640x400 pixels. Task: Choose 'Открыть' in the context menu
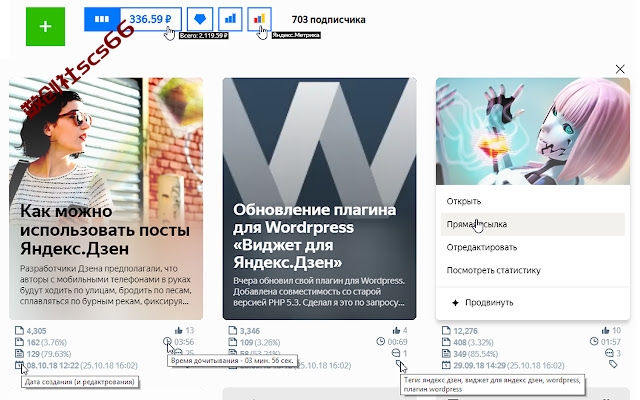[533, 201]
